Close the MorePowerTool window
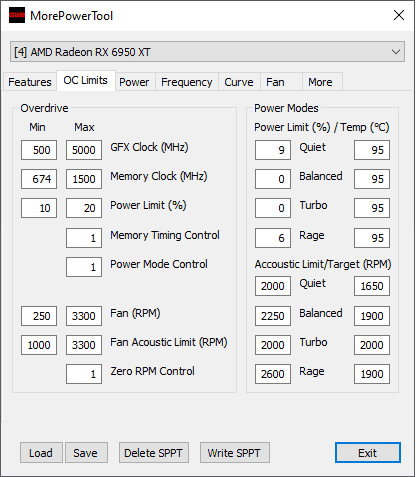This screenshot has height=477, width=416. coord(399,15)
